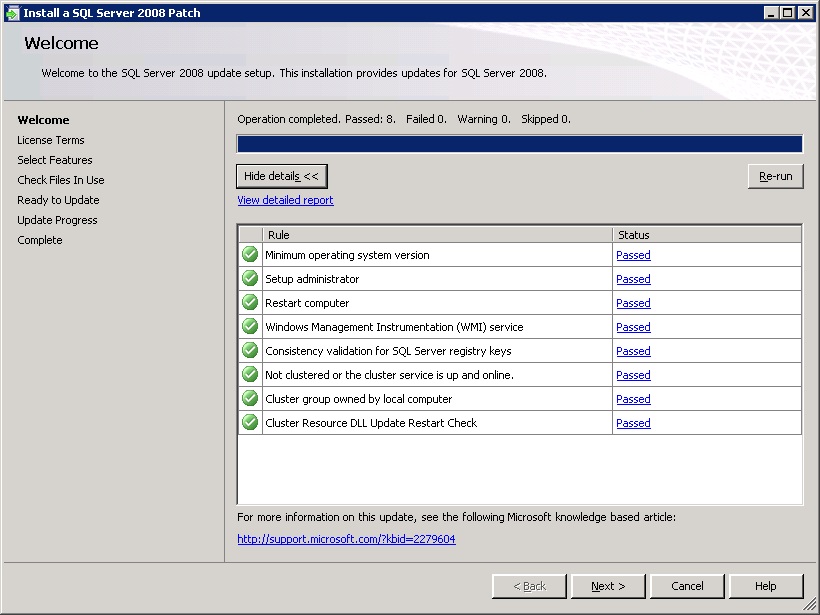Open Passed status for Consistency validation rule

pos(633,351)
